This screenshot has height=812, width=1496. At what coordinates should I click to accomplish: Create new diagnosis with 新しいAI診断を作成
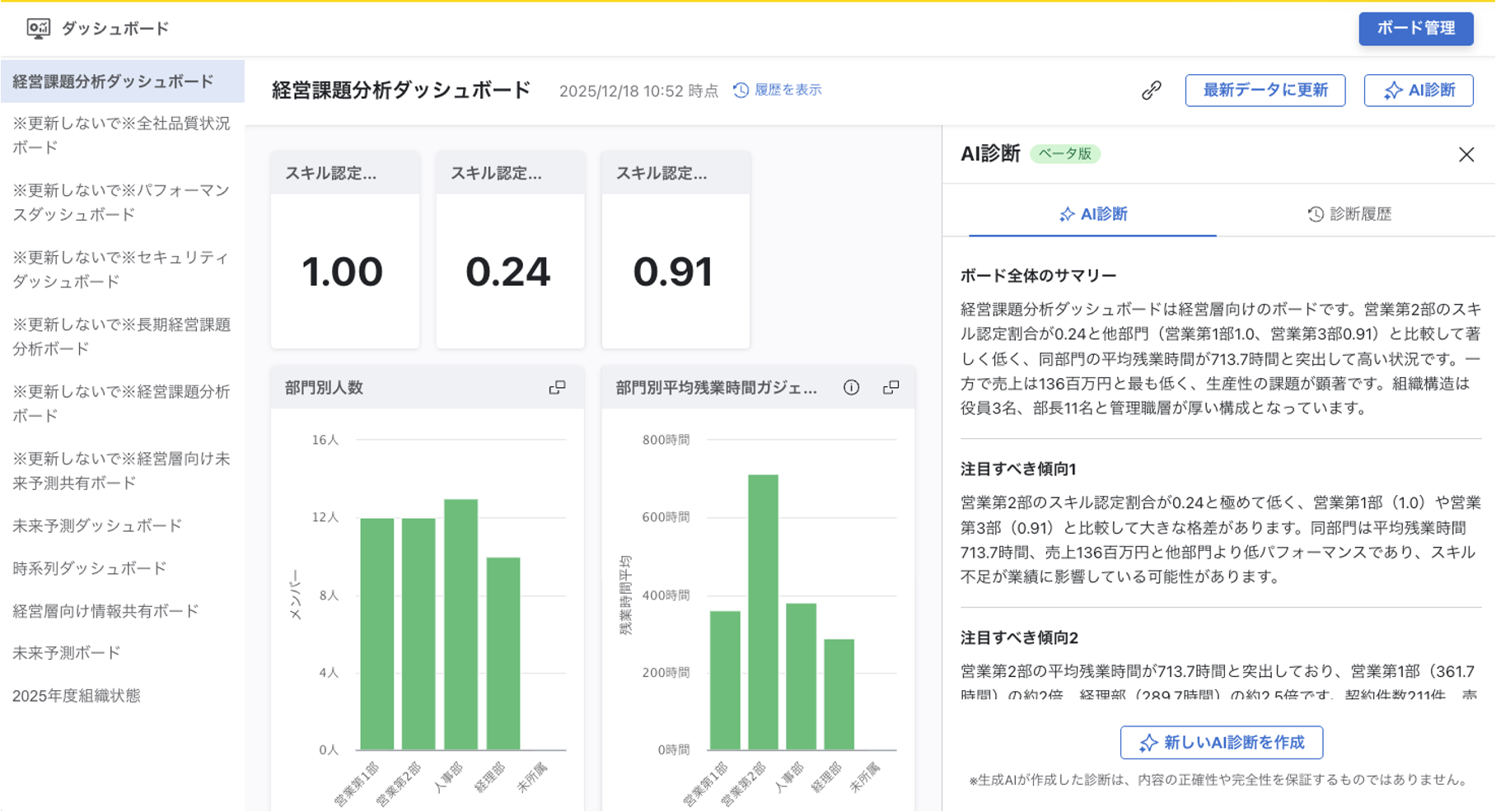(x=1221, y=742)
